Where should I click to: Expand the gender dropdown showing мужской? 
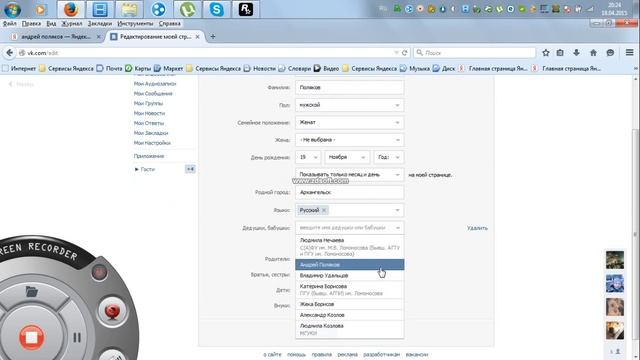349,105
